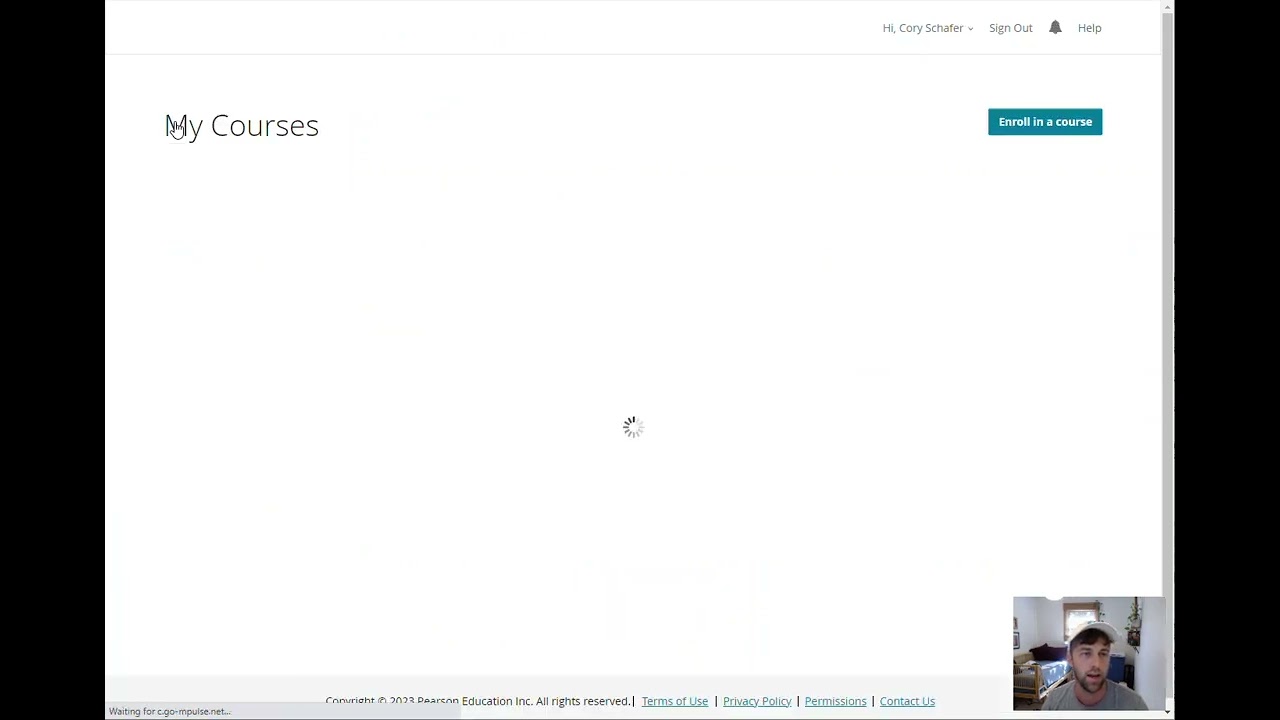
Task: Click the small chevron beside Cory Schafer
Action: click(970, 29)
